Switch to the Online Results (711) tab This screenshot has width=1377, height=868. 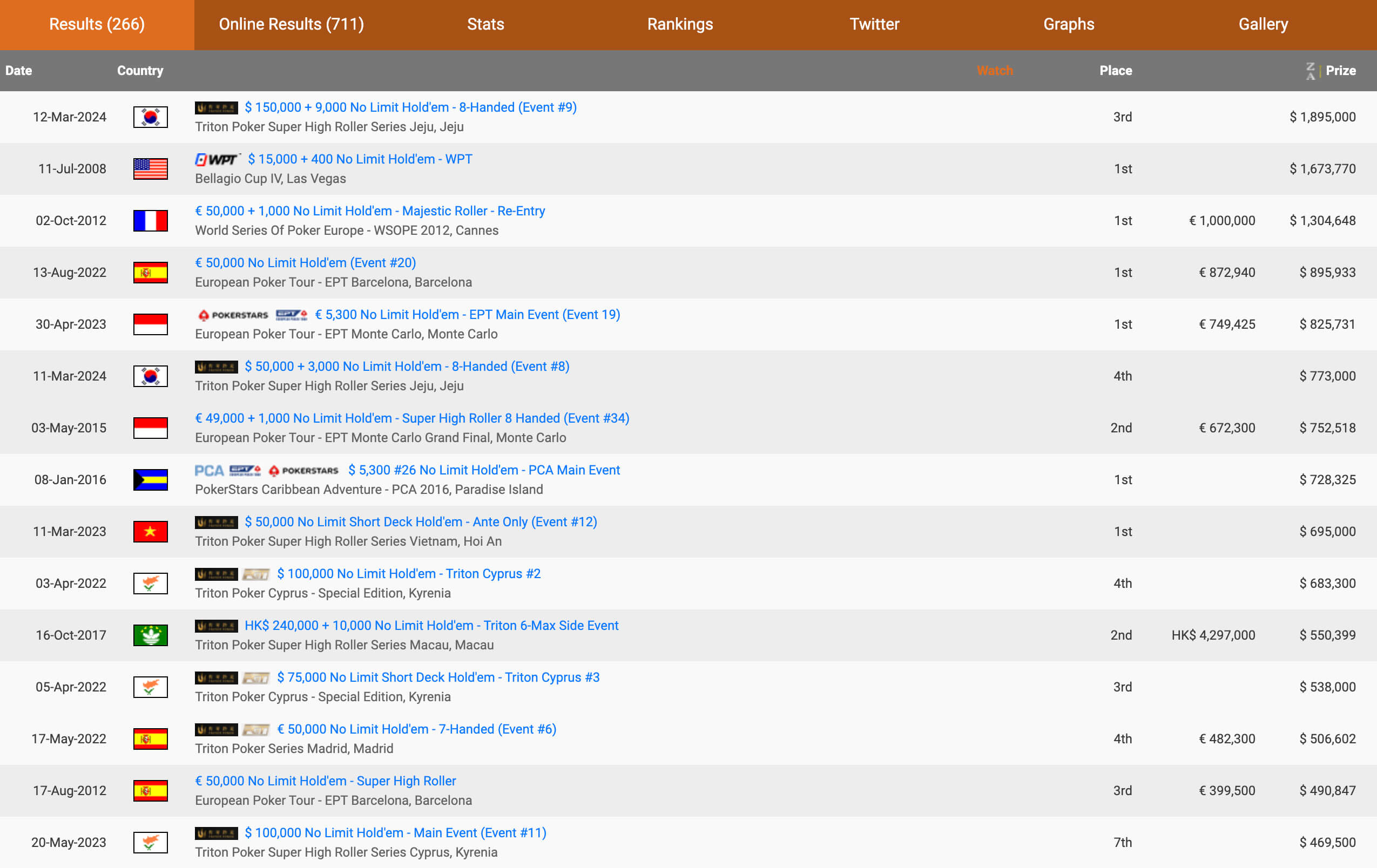tap(291, 25)
